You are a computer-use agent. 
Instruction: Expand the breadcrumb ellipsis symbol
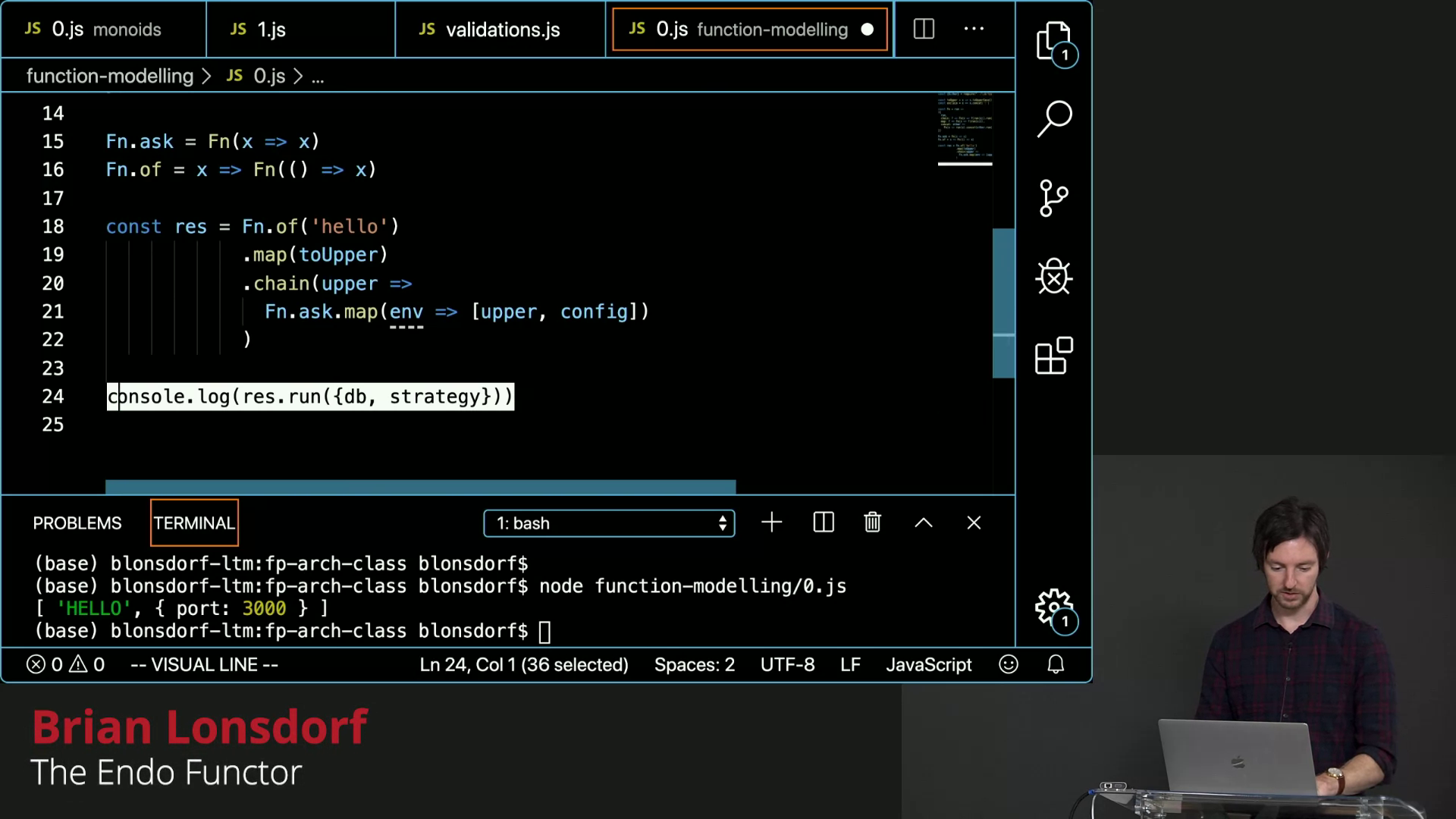(318, 77)
